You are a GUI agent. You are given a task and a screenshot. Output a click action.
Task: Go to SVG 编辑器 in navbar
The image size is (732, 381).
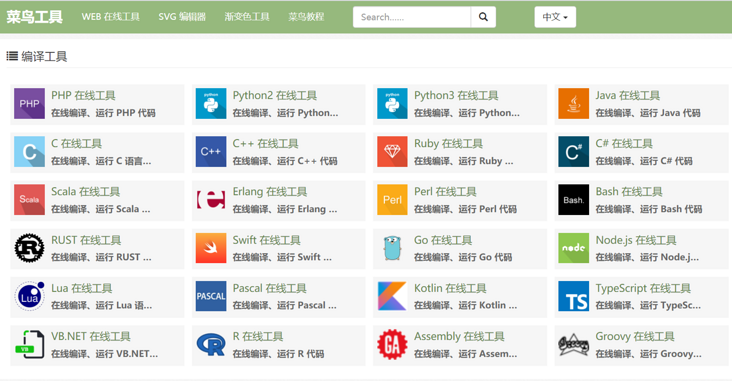(182, 17)
